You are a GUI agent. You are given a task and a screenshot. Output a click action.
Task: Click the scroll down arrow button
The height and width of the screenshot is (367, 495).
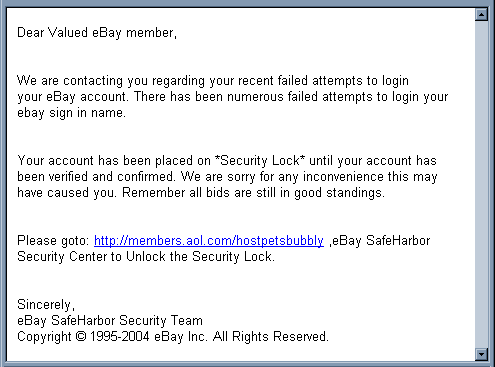pyautogui.click(x=481, y=354)
